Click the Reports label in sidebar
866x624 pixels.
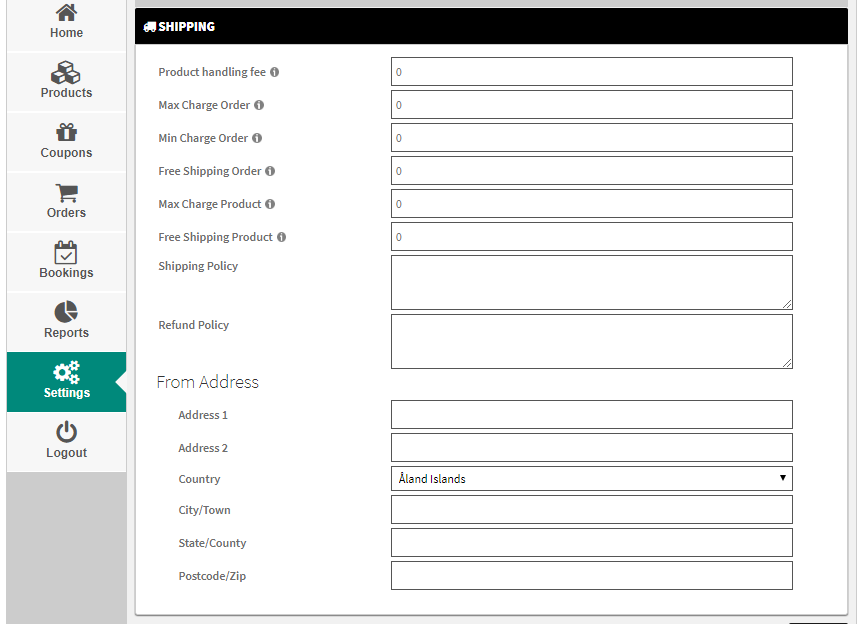click(x=66, y=333)
